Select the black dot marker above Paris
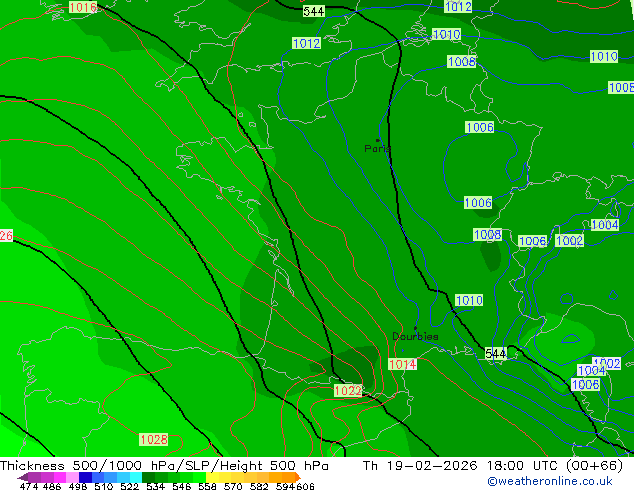This screenshot has height=490, width=634. [378, 140]
